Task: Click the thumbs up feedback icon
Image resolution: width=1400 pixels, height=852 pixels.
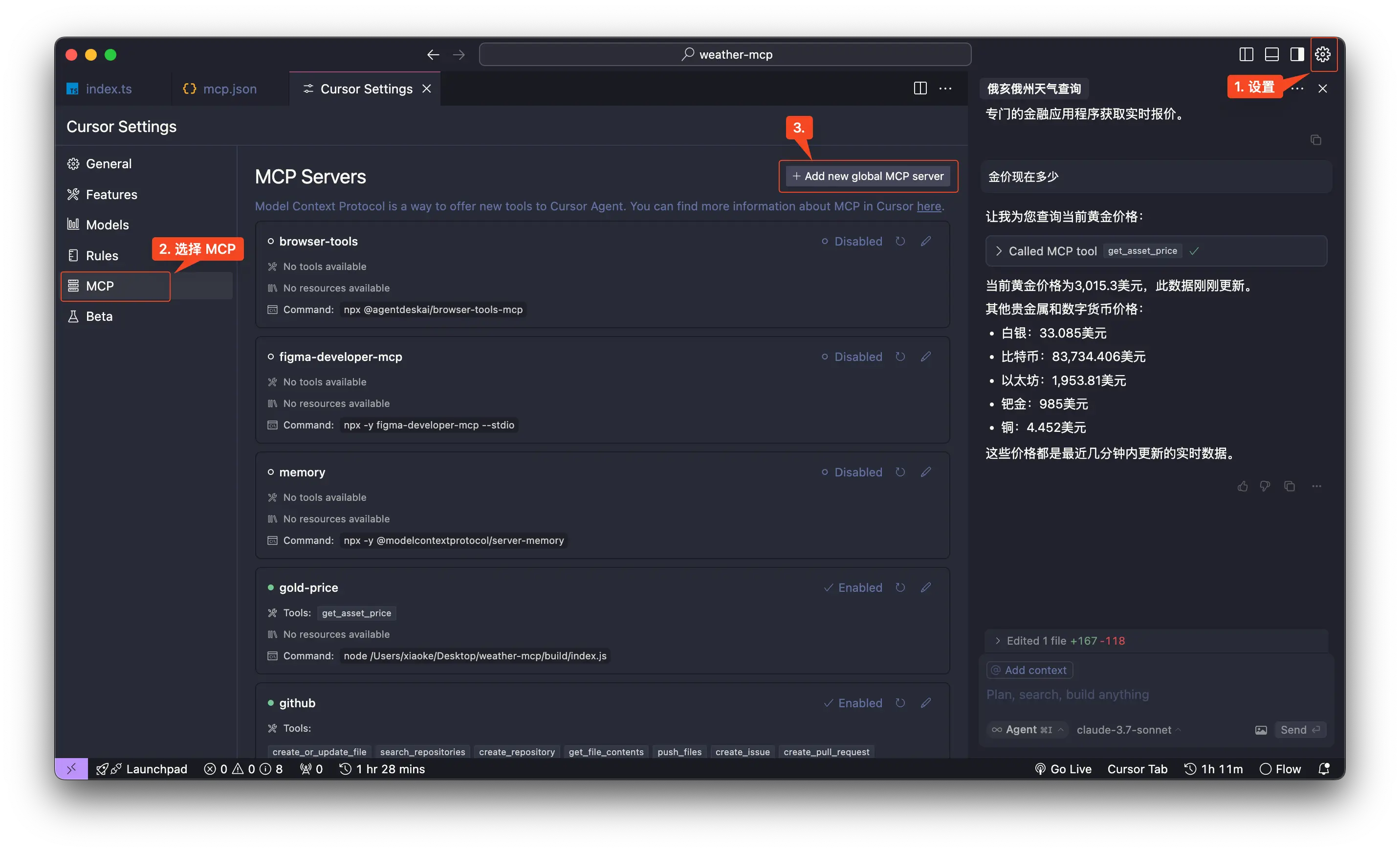Action: click(x=1243, y=486)
